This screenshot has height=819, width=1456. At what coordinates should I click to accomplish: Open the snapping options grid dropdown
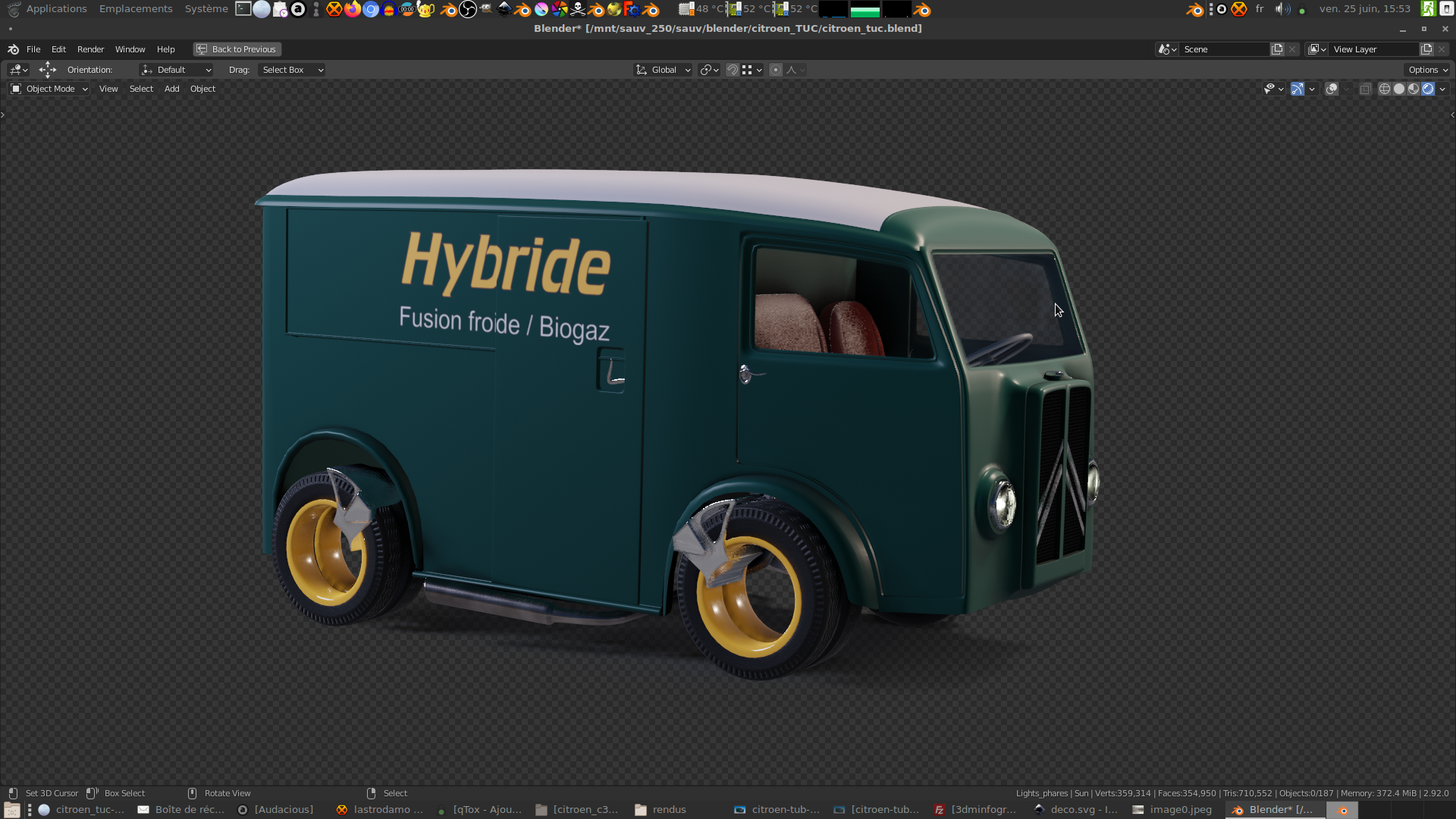coord(752,70)
